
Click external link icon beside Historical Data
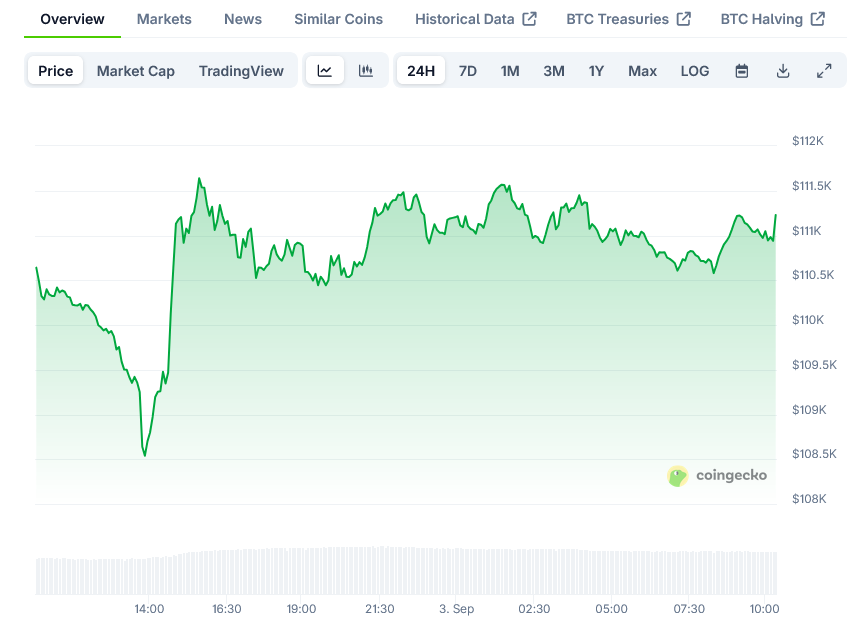pyautogui.click(x=529, y=19)
